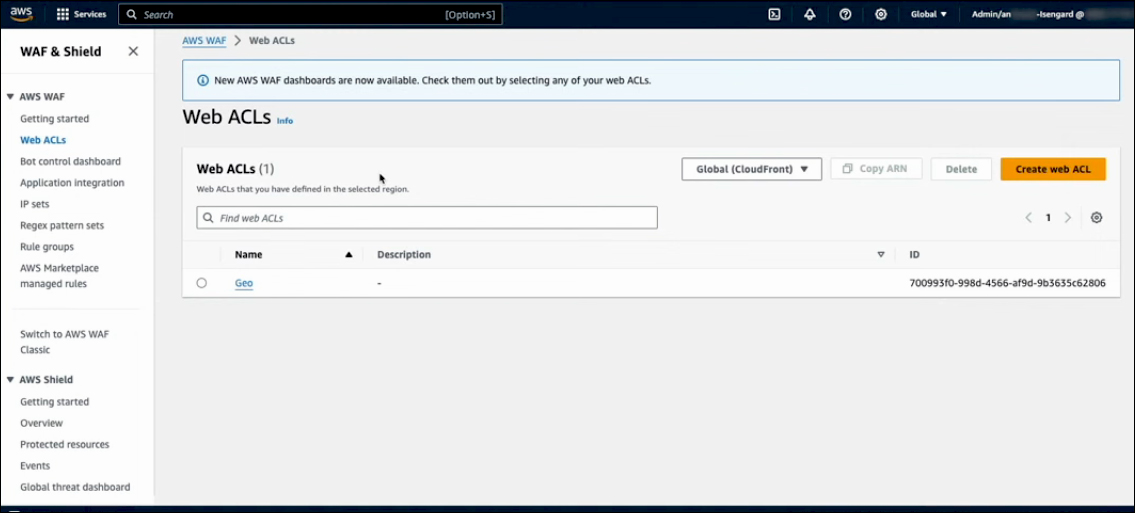
Task: Click the info icon in the blue banner
Action: point(203,80)
